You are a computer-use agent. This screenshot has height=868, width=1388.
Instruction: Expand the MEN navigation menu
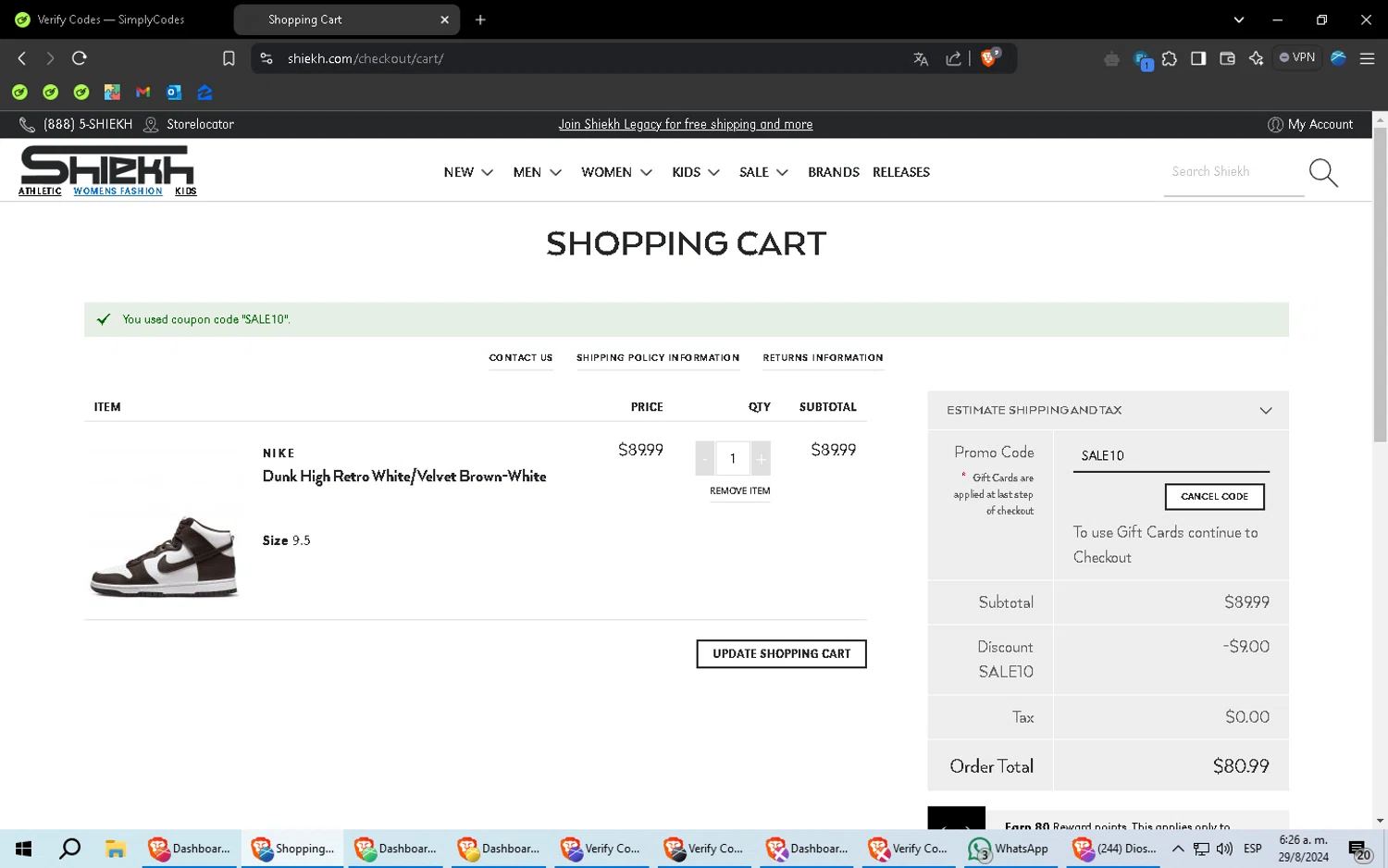click(538, 172)
